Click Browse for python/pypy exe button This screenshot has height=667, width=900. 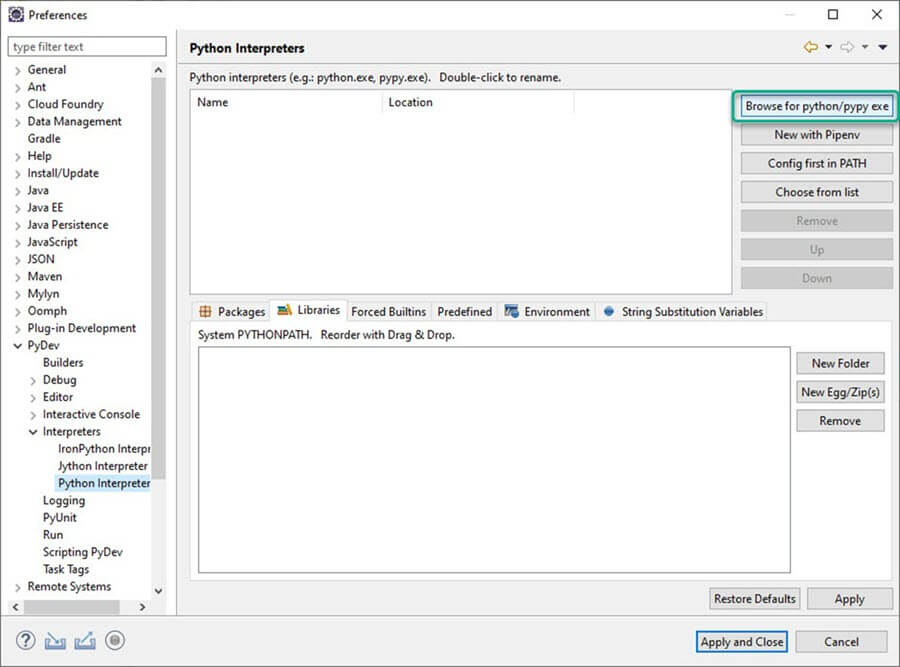[816, 106]
